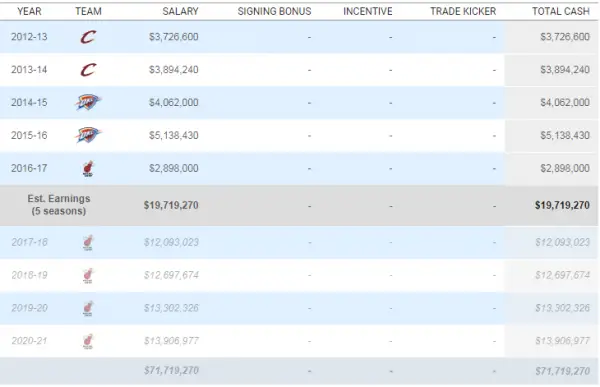Select the Heat logo in 2018-19 row
The height and width of the screenshot is (387, 600).
(x=88, y=275)
